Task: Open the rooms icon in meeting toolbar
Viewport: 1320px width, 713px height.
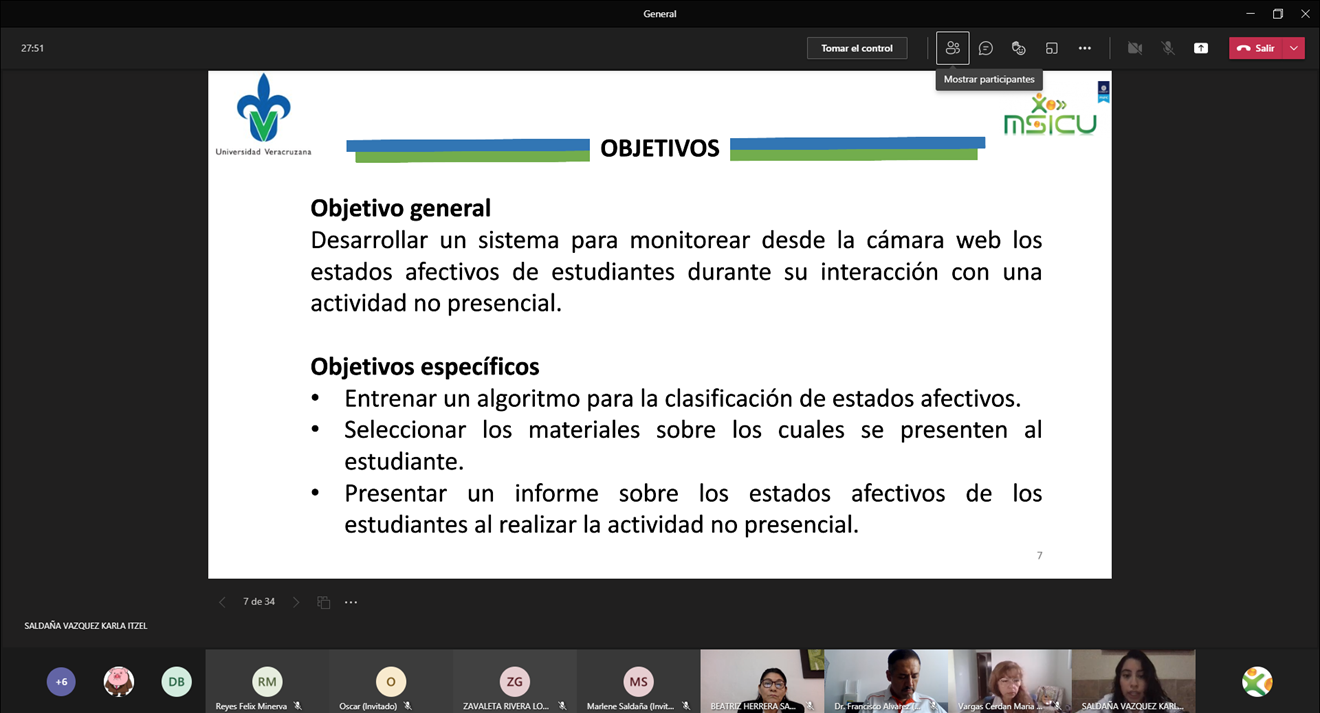Action: click(1052, 48)
